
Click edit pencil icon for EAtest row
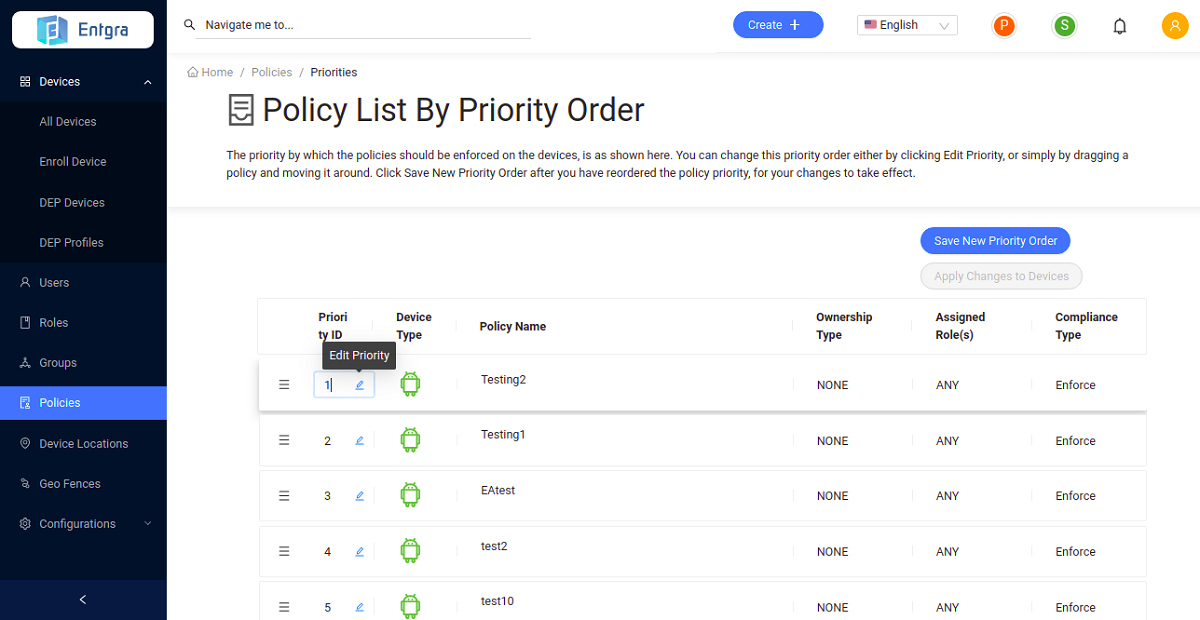coord(360,496)
